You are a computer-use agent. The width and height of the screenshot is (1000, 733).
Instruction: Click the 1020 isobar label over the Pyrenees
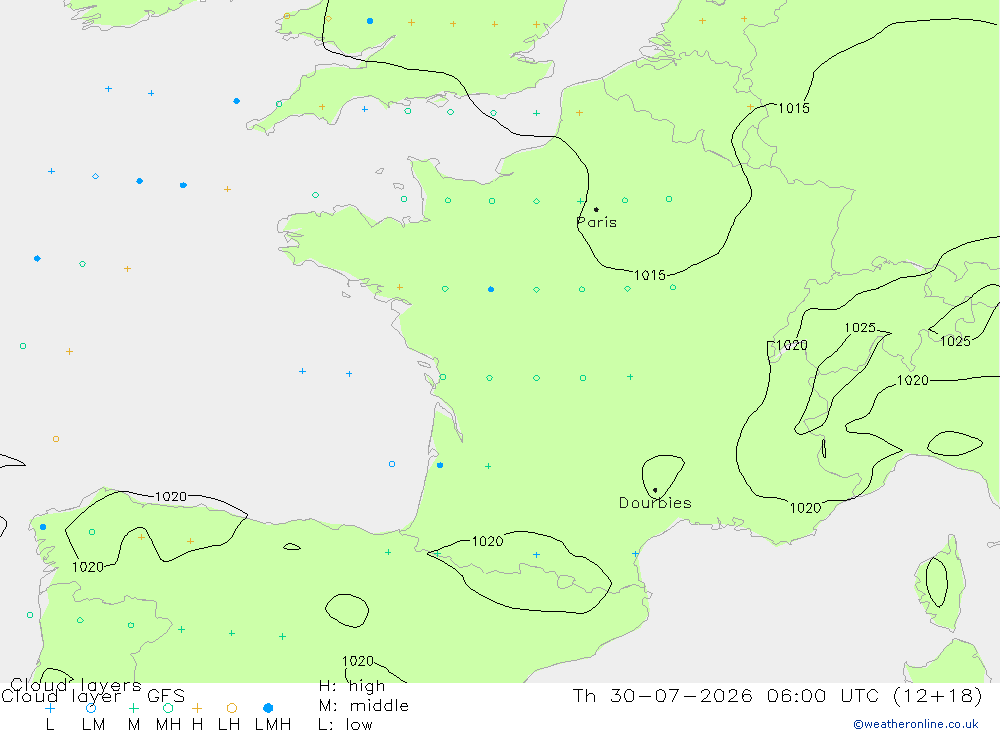487,541
